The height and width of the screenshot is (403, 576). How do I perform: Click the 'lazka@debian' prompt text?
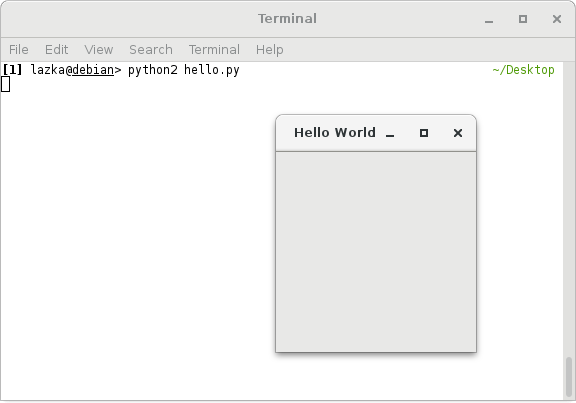[x=72, y=70]
